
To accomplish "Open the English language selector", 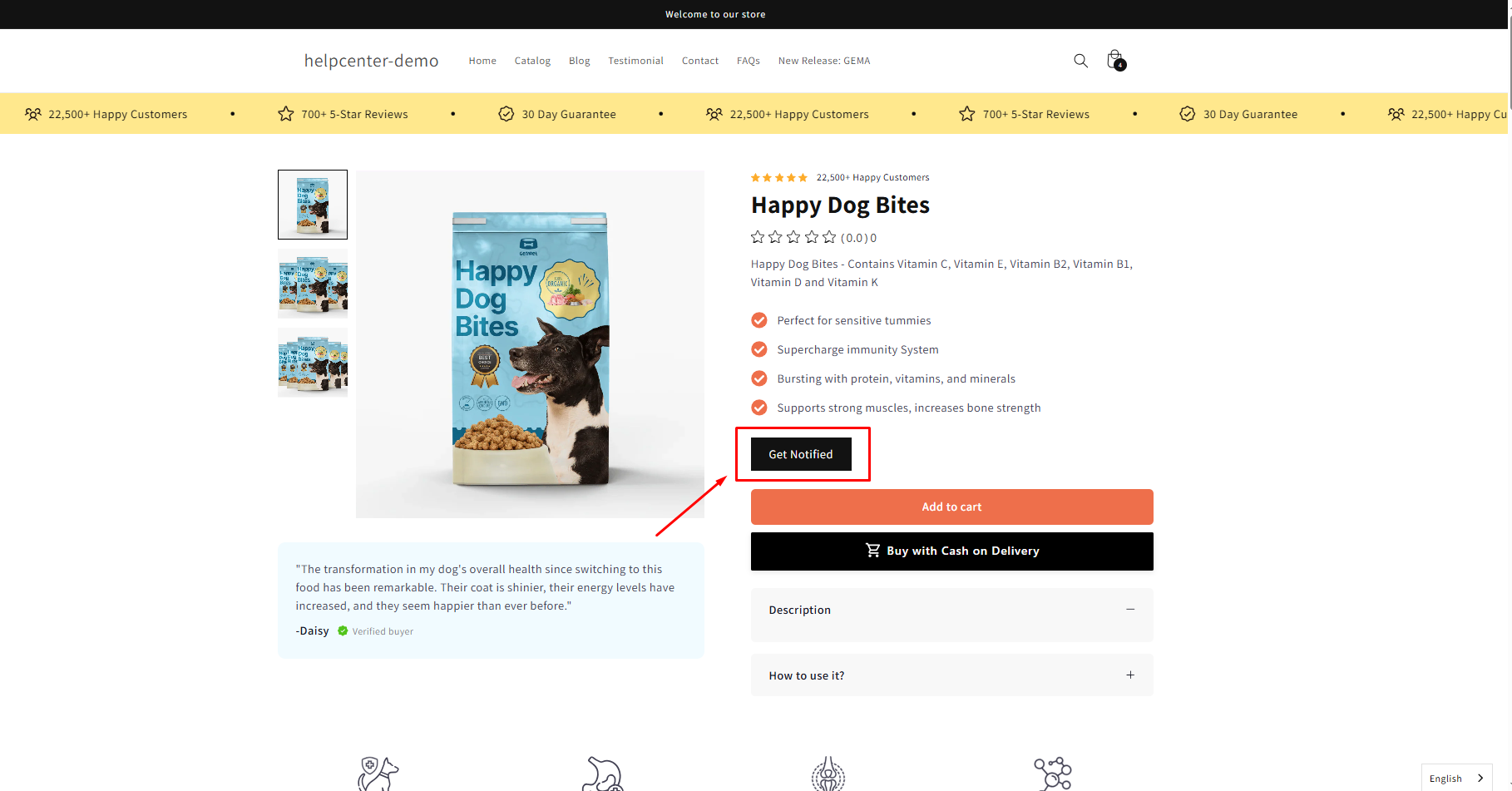I will click(x=1456, y=778).
